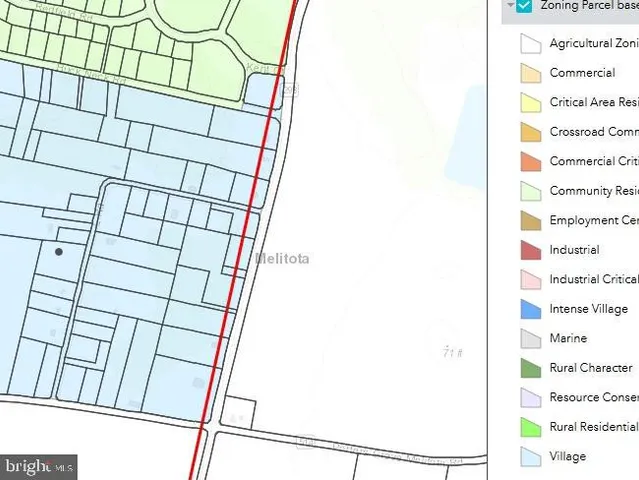The height and width of the screenshot is (480, 639).
Task: Click the bright green Rural Residential swatch
Action: click(530, 427)
